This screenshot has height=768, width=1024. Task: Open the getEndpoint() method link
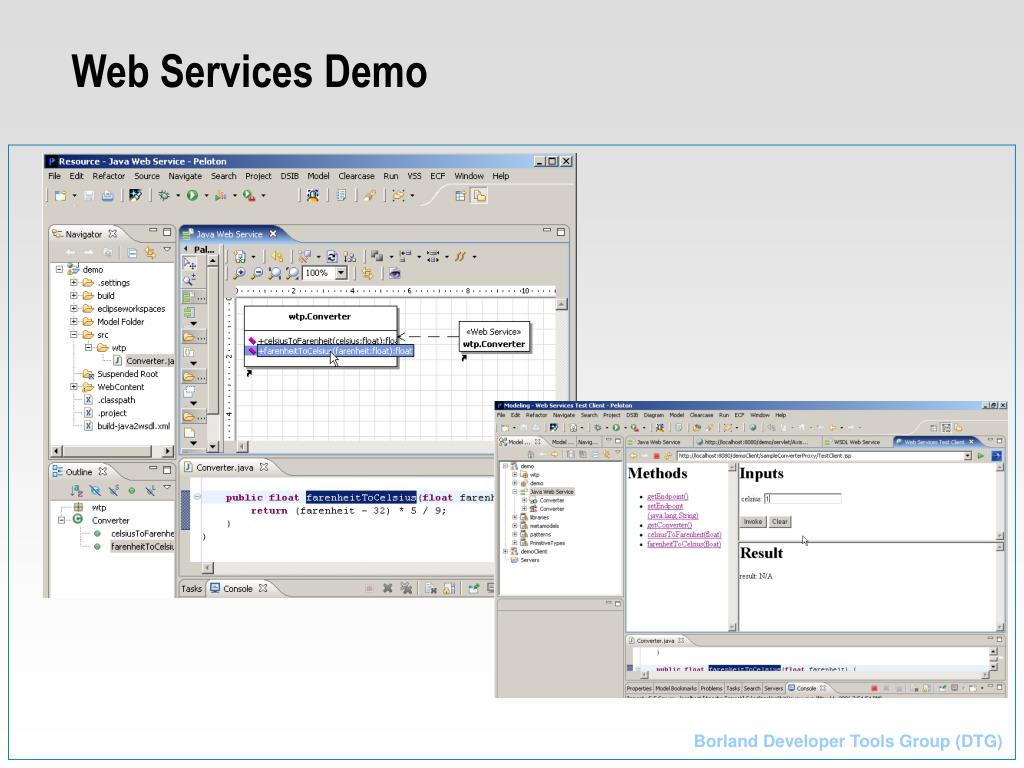click(667, 497)
